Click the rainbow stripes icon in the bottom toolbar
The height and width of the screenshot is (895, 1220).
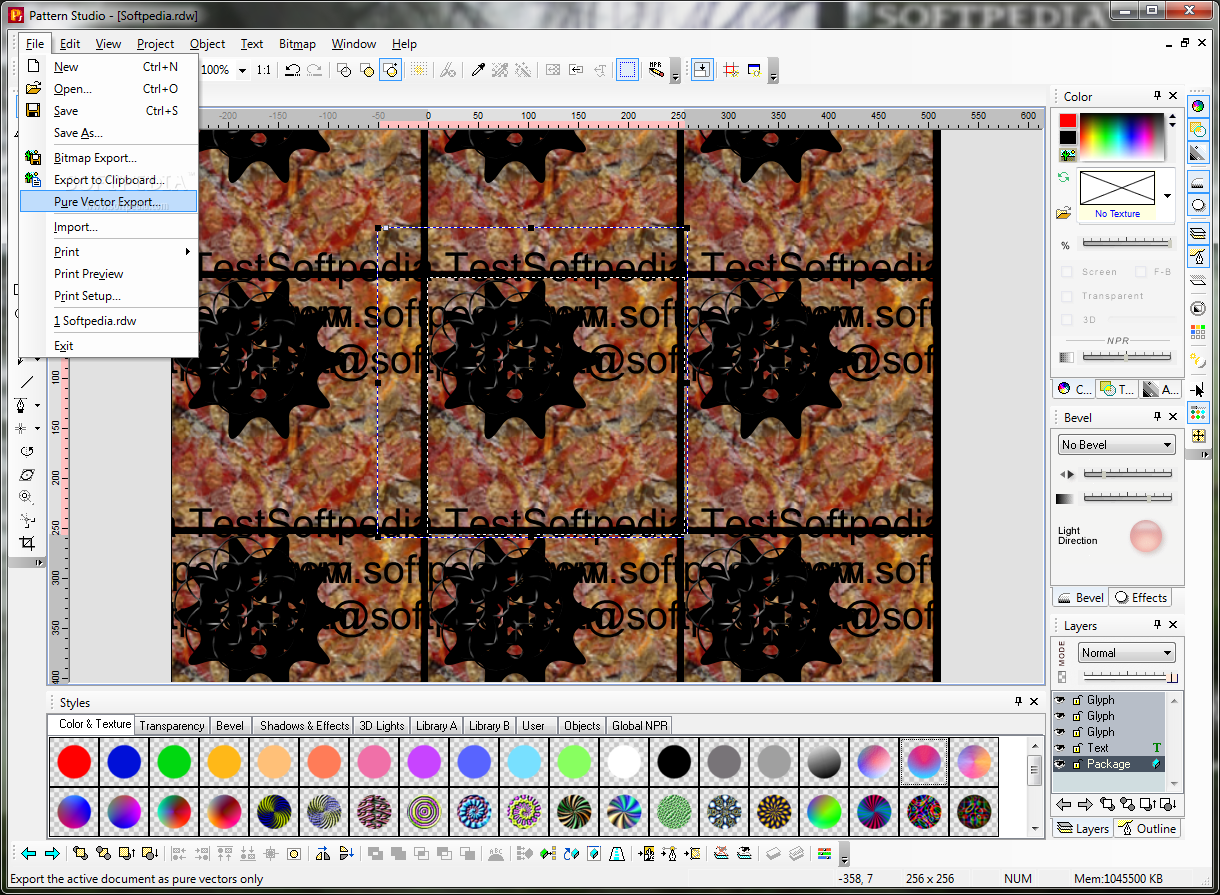[x=824, y=853]
